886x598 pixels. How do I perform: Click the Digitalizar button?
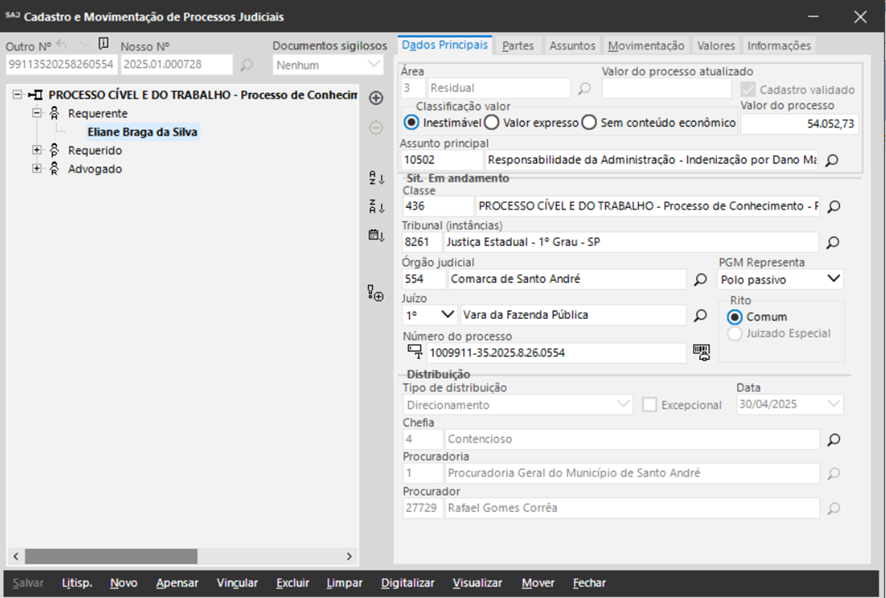[408, 583]
